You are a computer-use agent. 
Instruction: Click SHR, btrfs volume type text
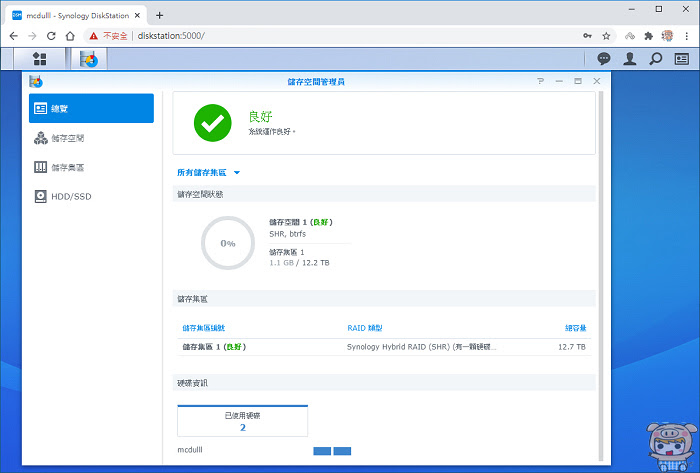click(x=288, y=233)
